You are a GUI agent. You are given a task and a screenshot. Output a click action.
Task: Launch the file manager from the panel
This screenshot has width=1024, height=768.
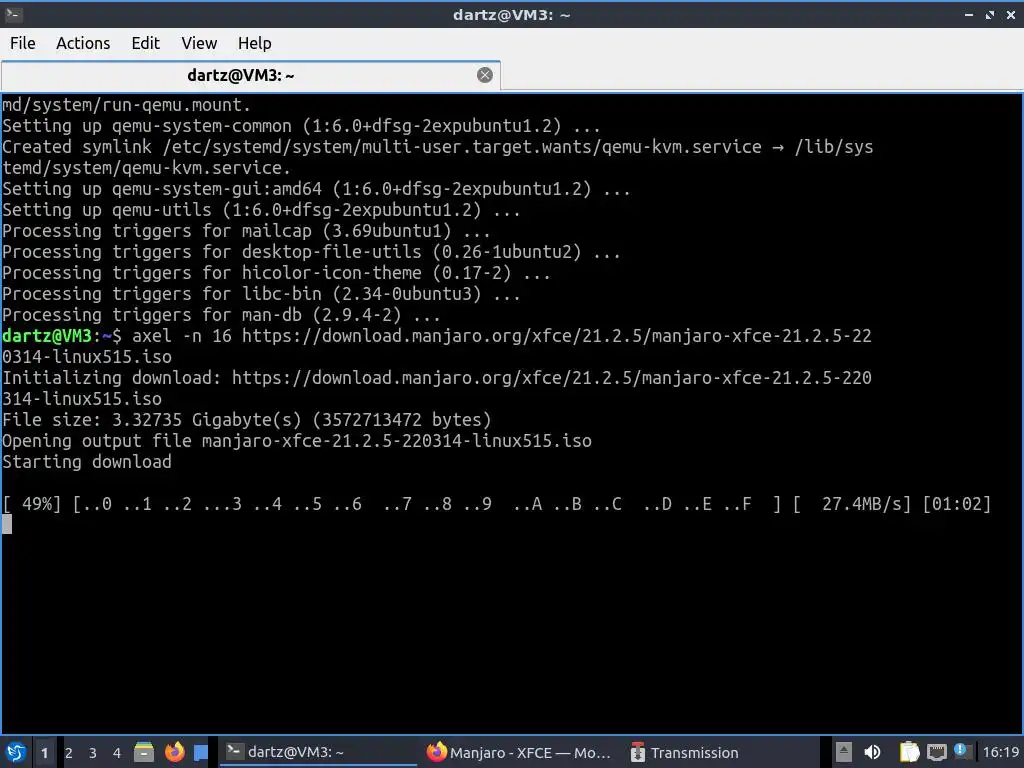144,752
